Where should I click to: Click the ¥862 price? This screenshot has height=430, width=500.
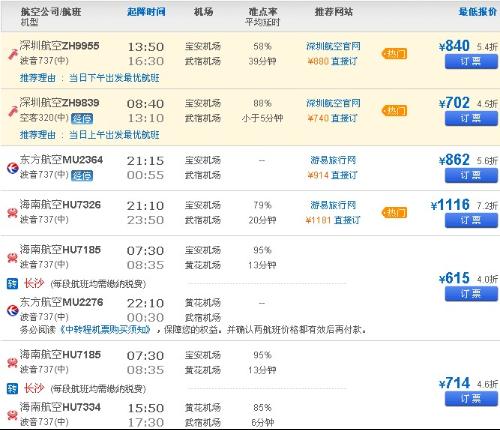coord(454,160)
